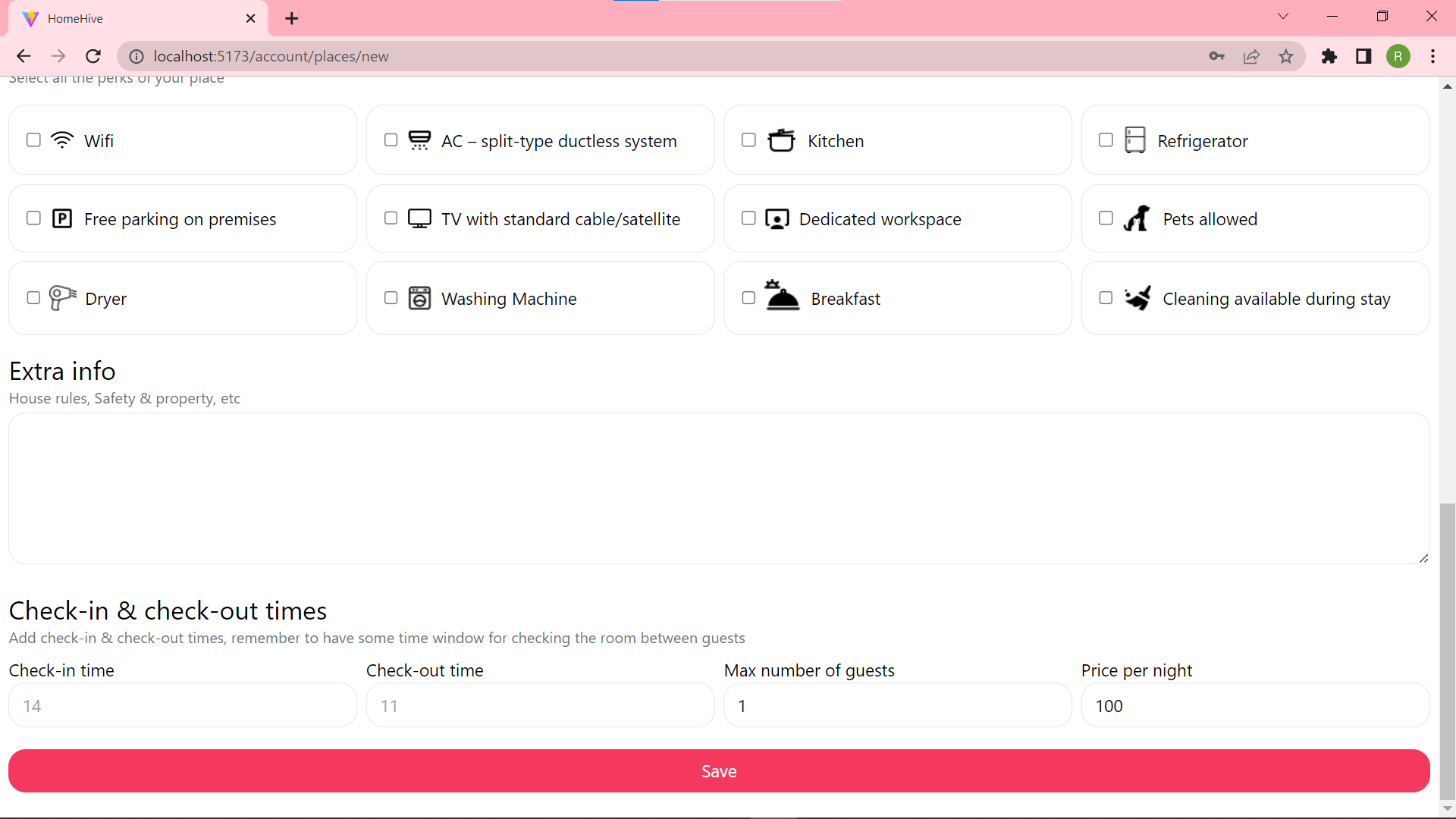1456x819 pixels.
Task: Click the Save button
Action: pos(719,770)
